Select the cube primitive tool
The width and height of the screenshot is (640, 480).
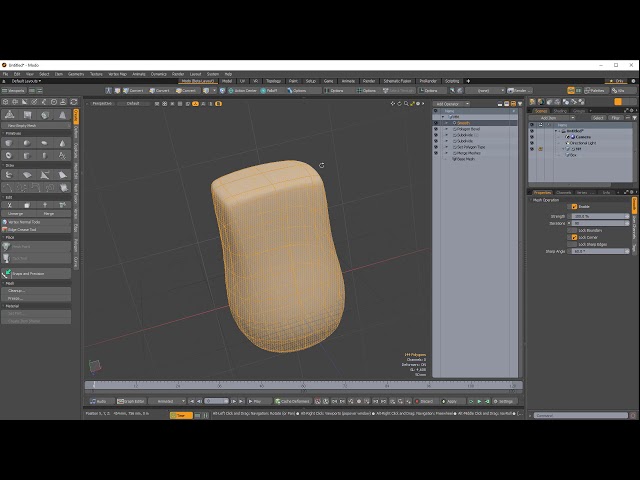pyautogui.click(x=9, y=143)
